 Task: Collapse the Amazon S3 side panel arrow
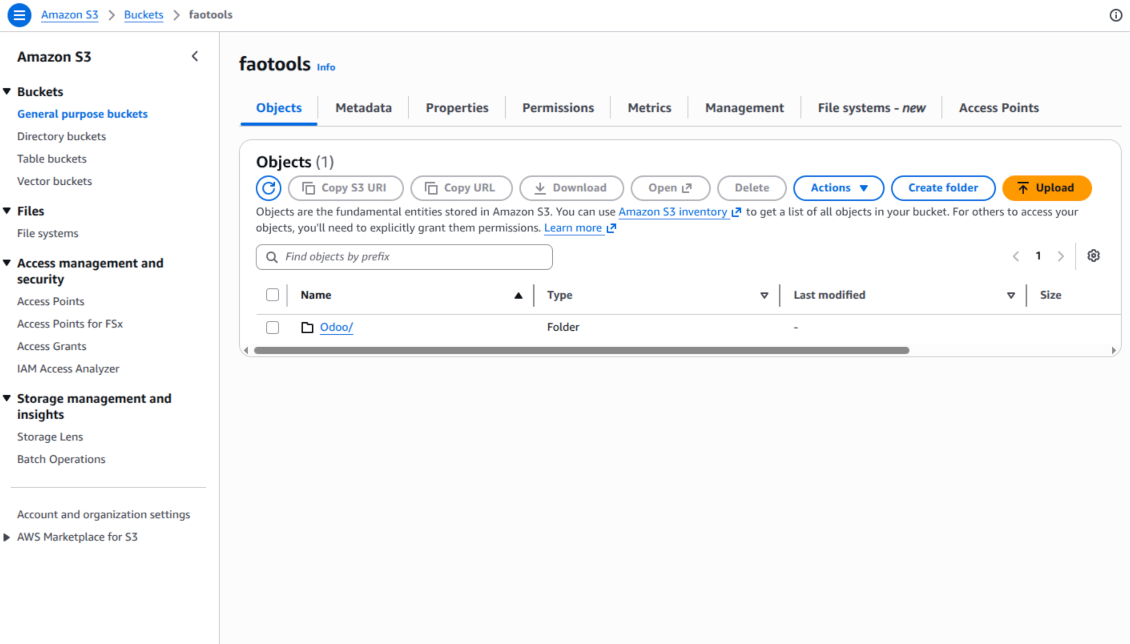(x=195, y=56)
